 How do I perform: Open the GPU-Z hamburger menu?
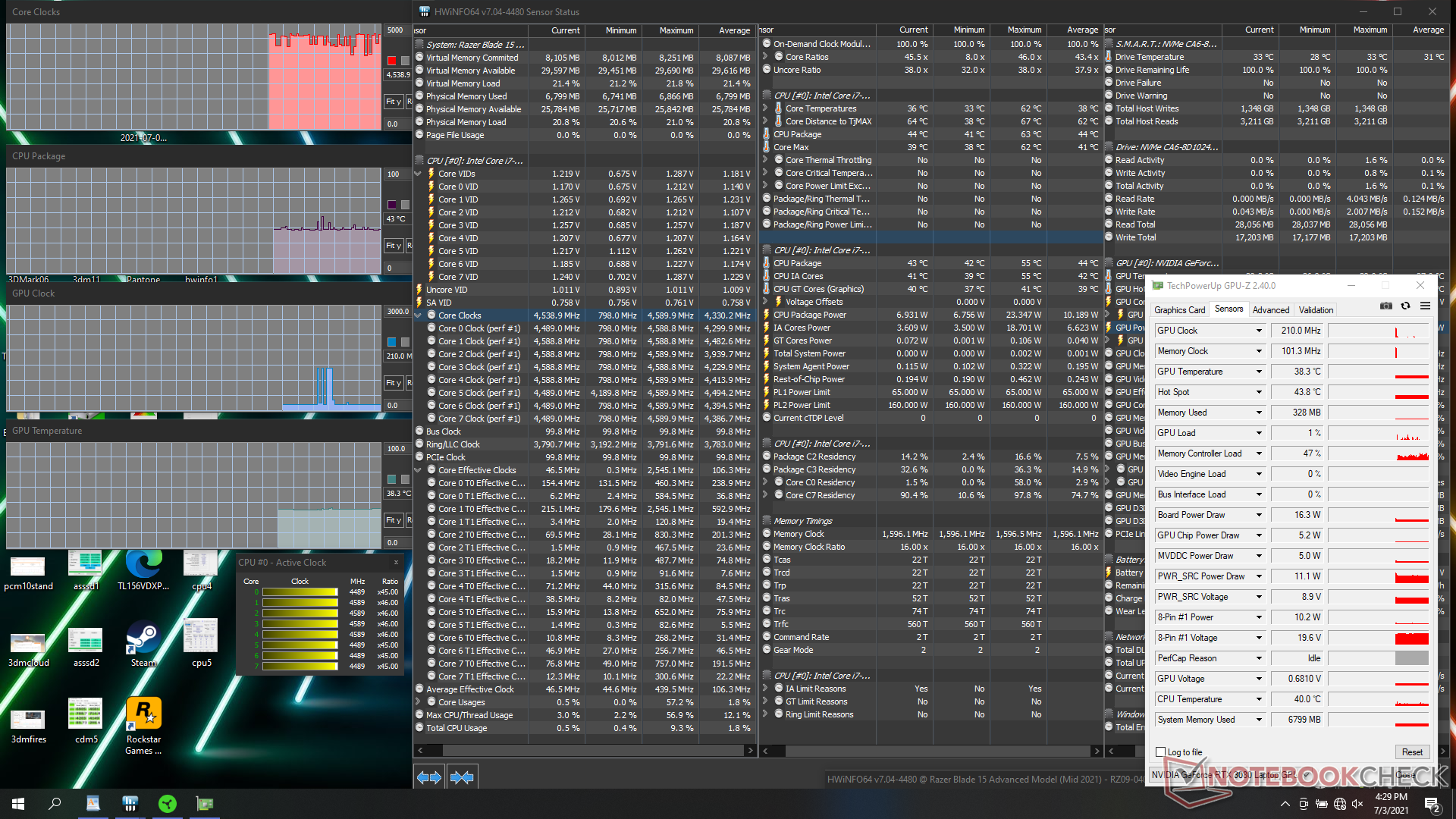click(1425, 306)
